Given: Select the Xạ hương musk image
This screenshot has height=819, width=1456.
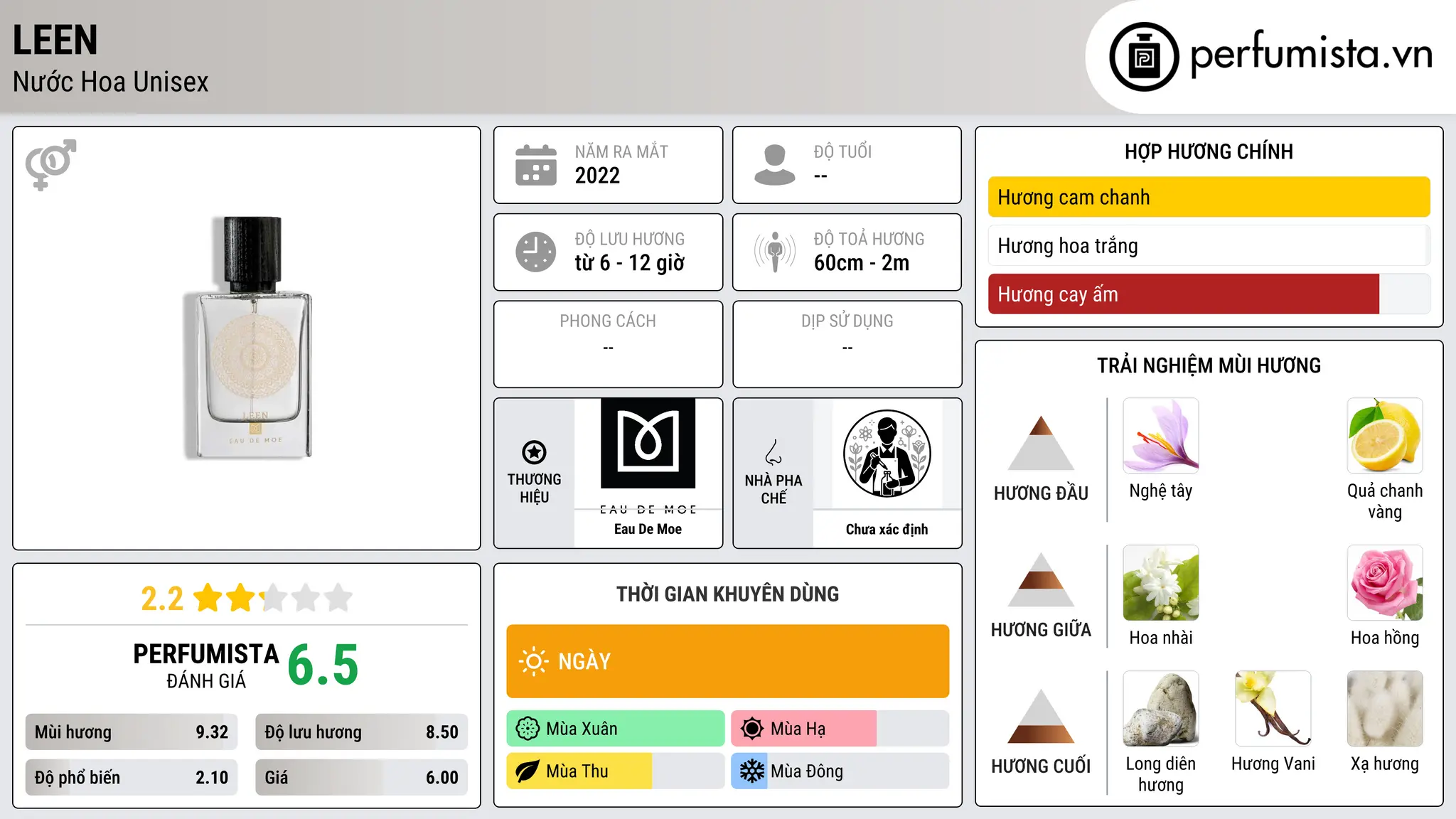Looking at the screenshot, I should 1385,709.
